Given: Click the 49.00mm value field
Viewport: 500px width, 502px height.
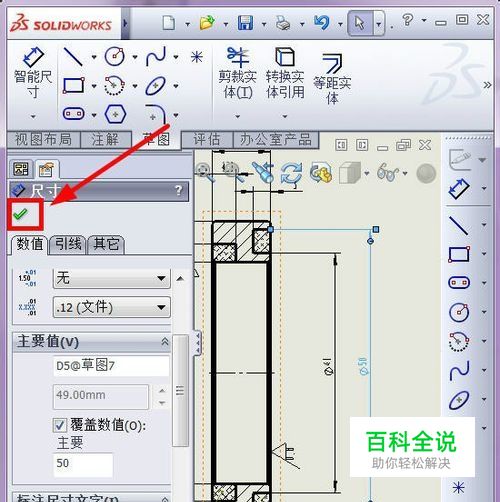Looking at the screenshot, I should click(x=101, y=396).
